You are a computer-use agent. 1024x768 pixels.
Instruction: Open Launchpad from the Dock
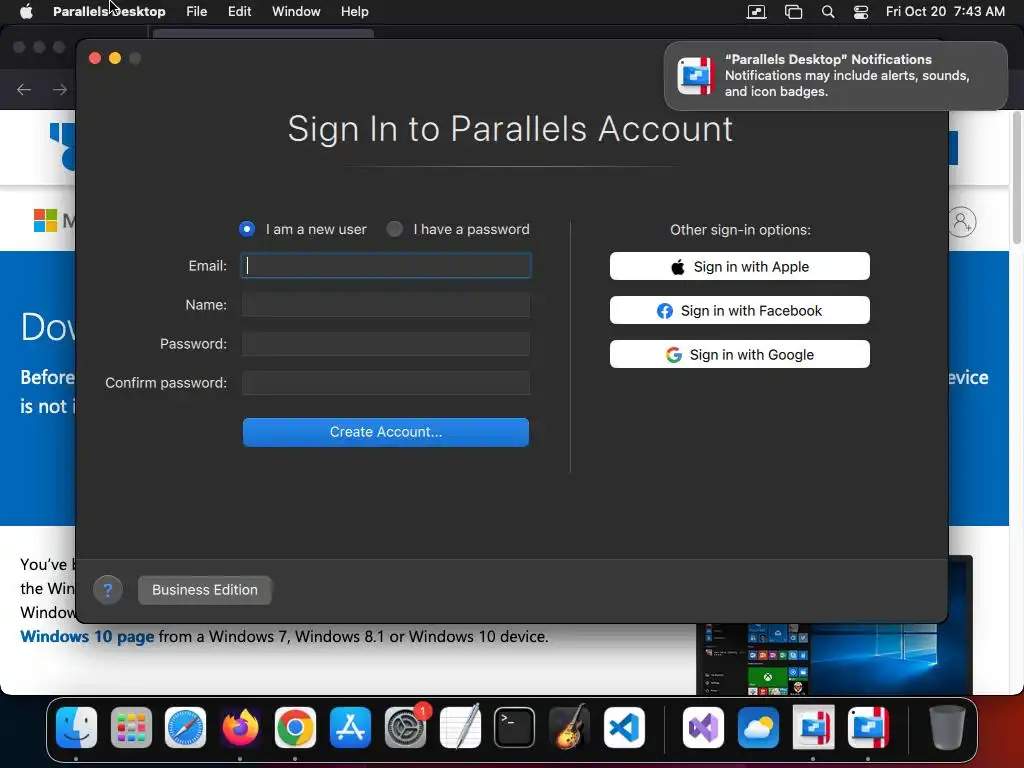coord(131,728)
